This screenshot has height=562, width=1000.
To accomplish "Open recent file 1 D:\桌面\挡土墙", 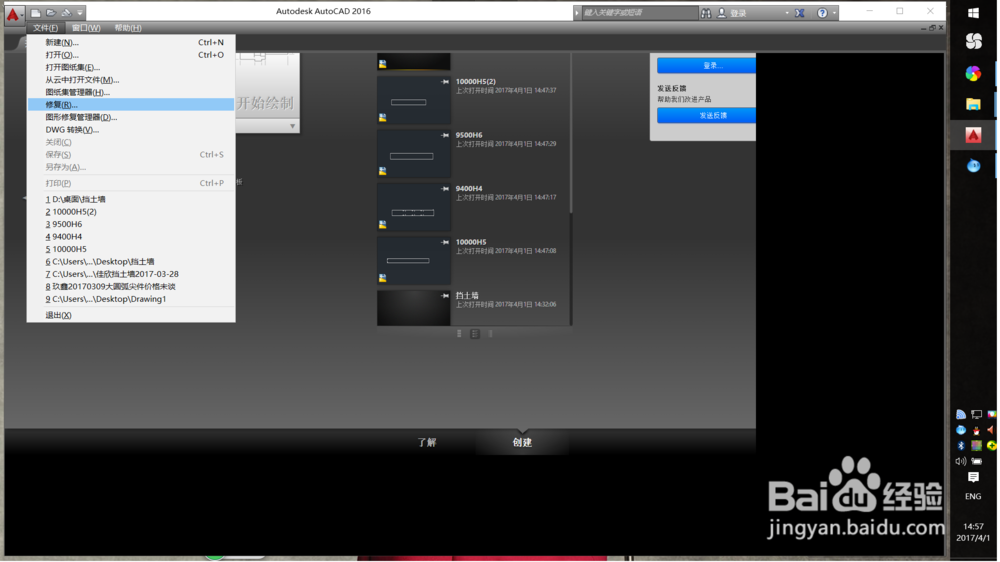I will click(131, 199).
